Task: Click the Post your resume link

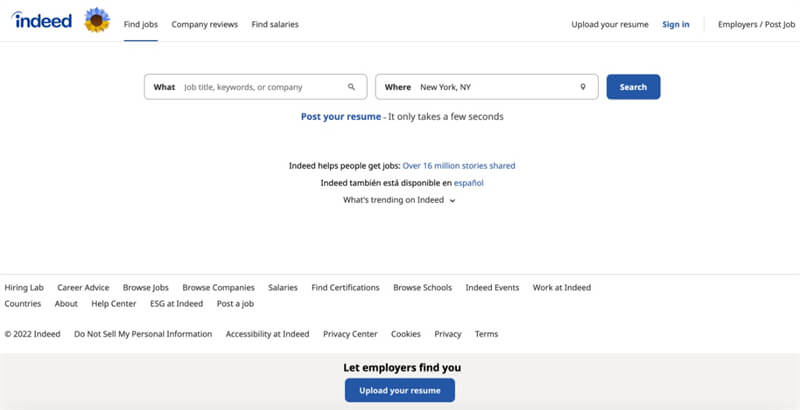Action: (x=341, y=117)
